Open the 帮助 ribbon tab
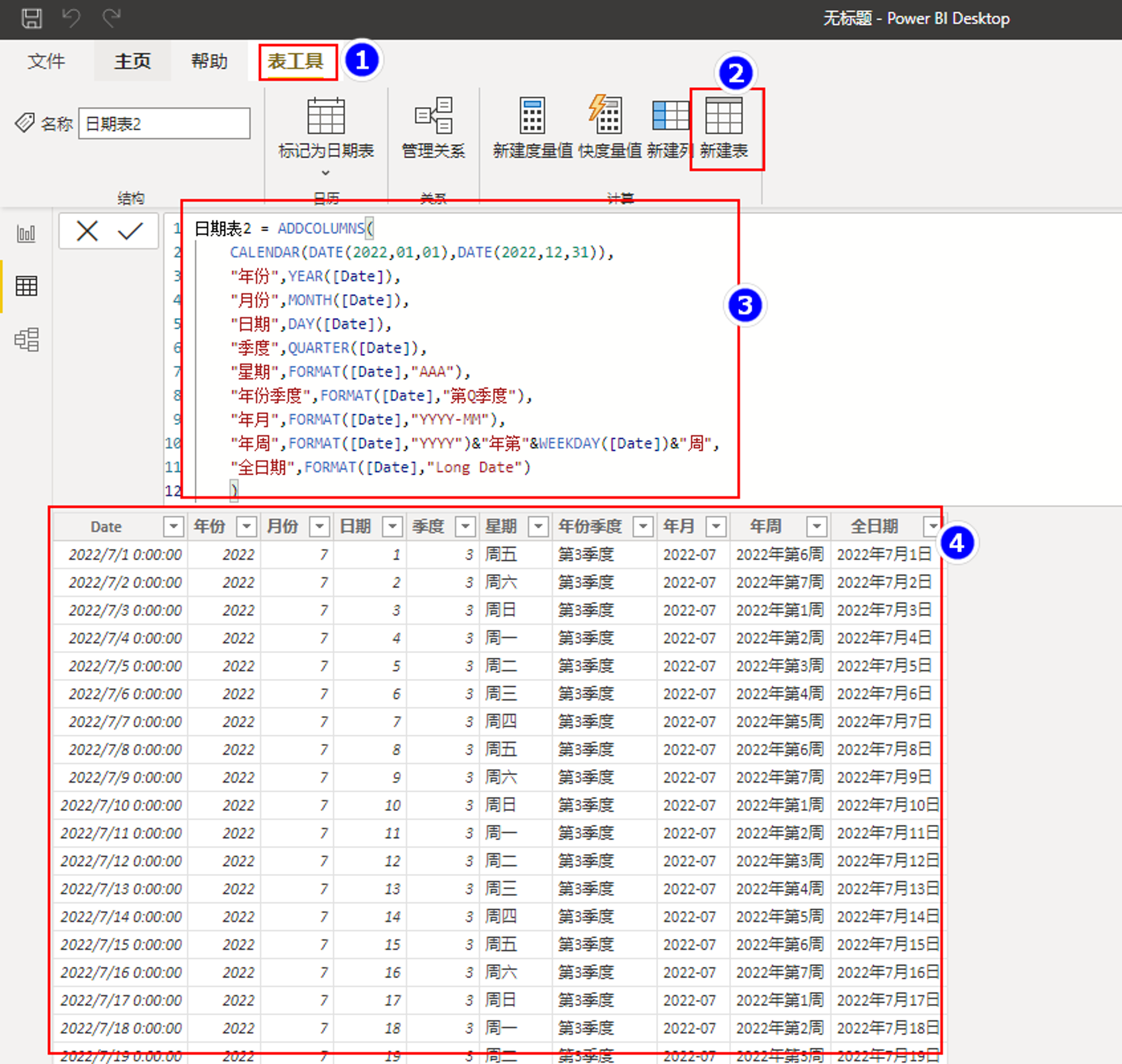 (x=209, y=61)
